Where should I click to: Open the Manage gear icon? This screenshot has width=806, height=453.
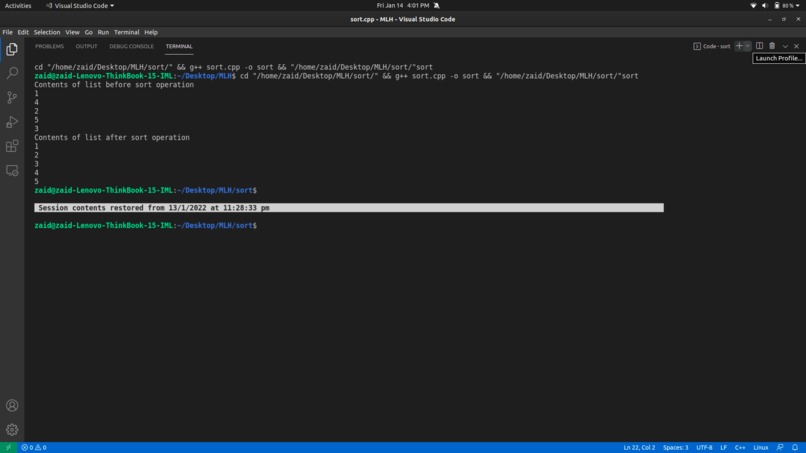[12, 430]
